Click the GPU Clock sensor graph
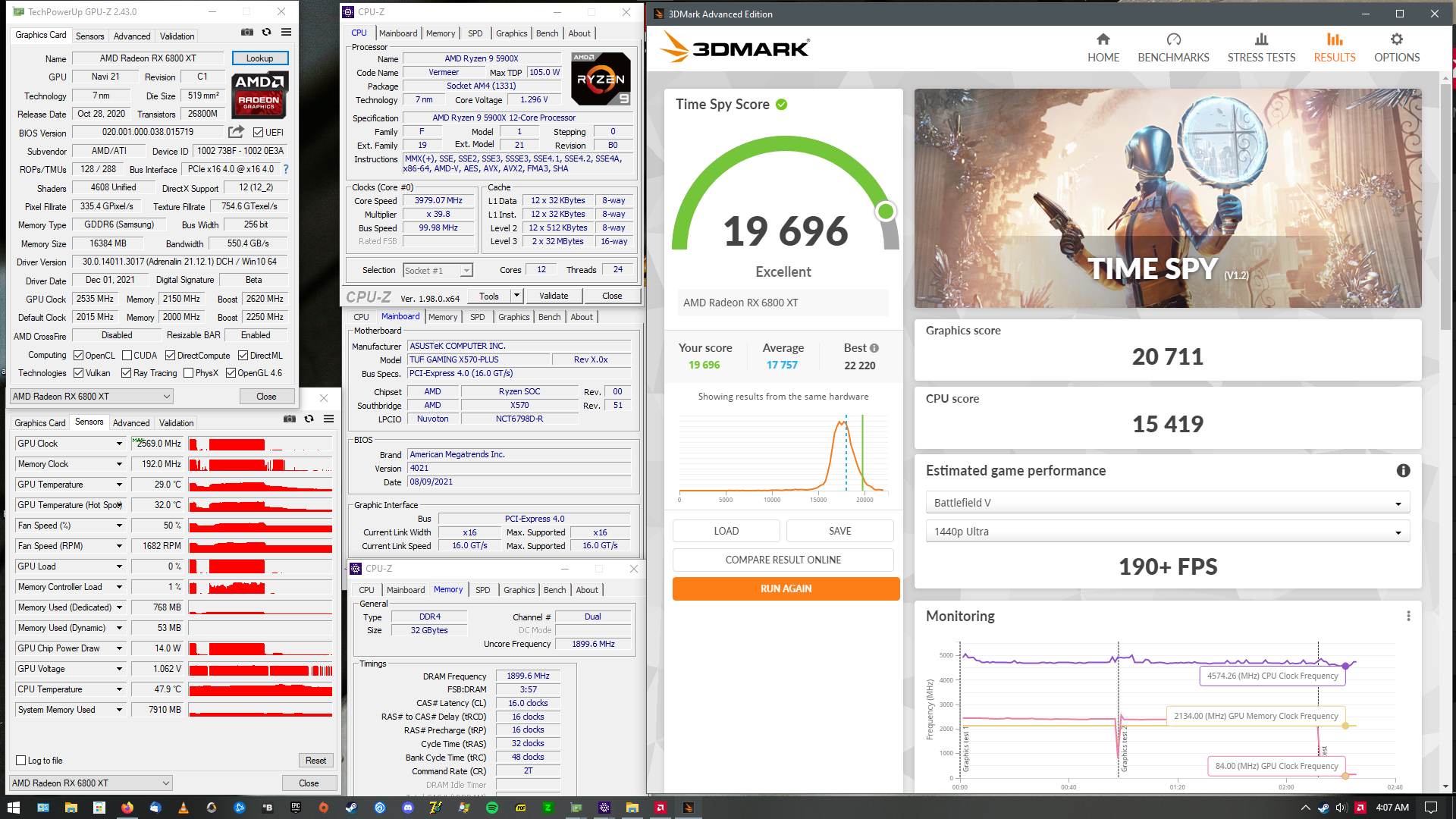Screen dimensions: 1456x819 (x=260, y=444)
